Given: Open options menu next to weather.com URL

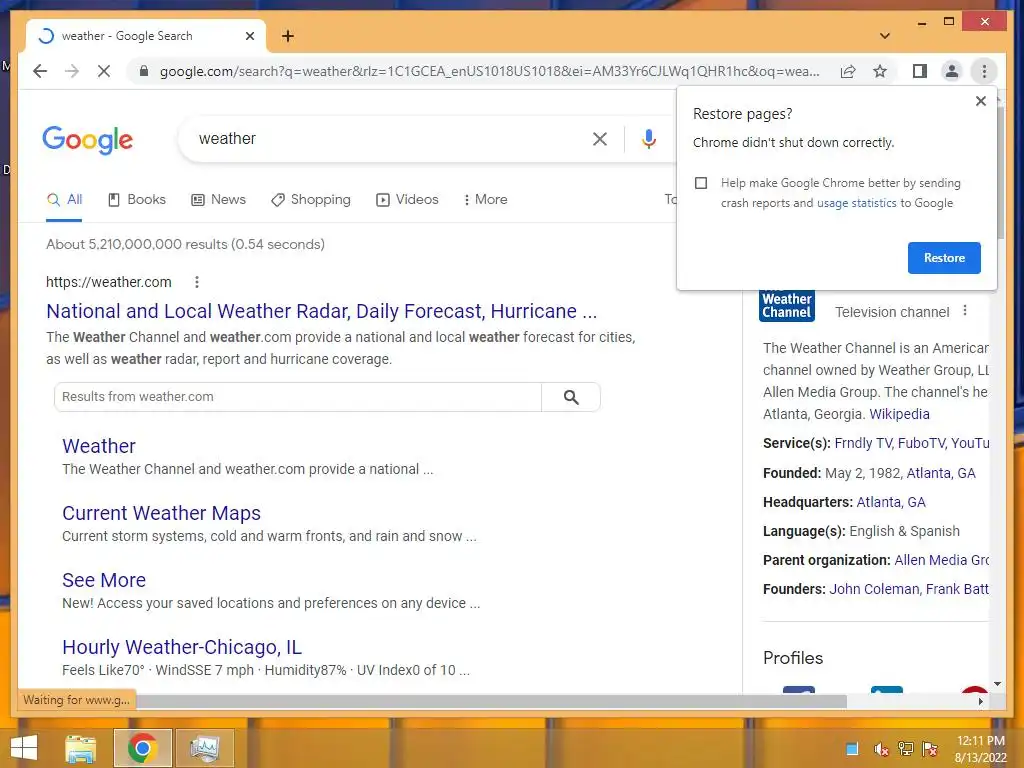Looking at the screenshot, I should 197,282.
